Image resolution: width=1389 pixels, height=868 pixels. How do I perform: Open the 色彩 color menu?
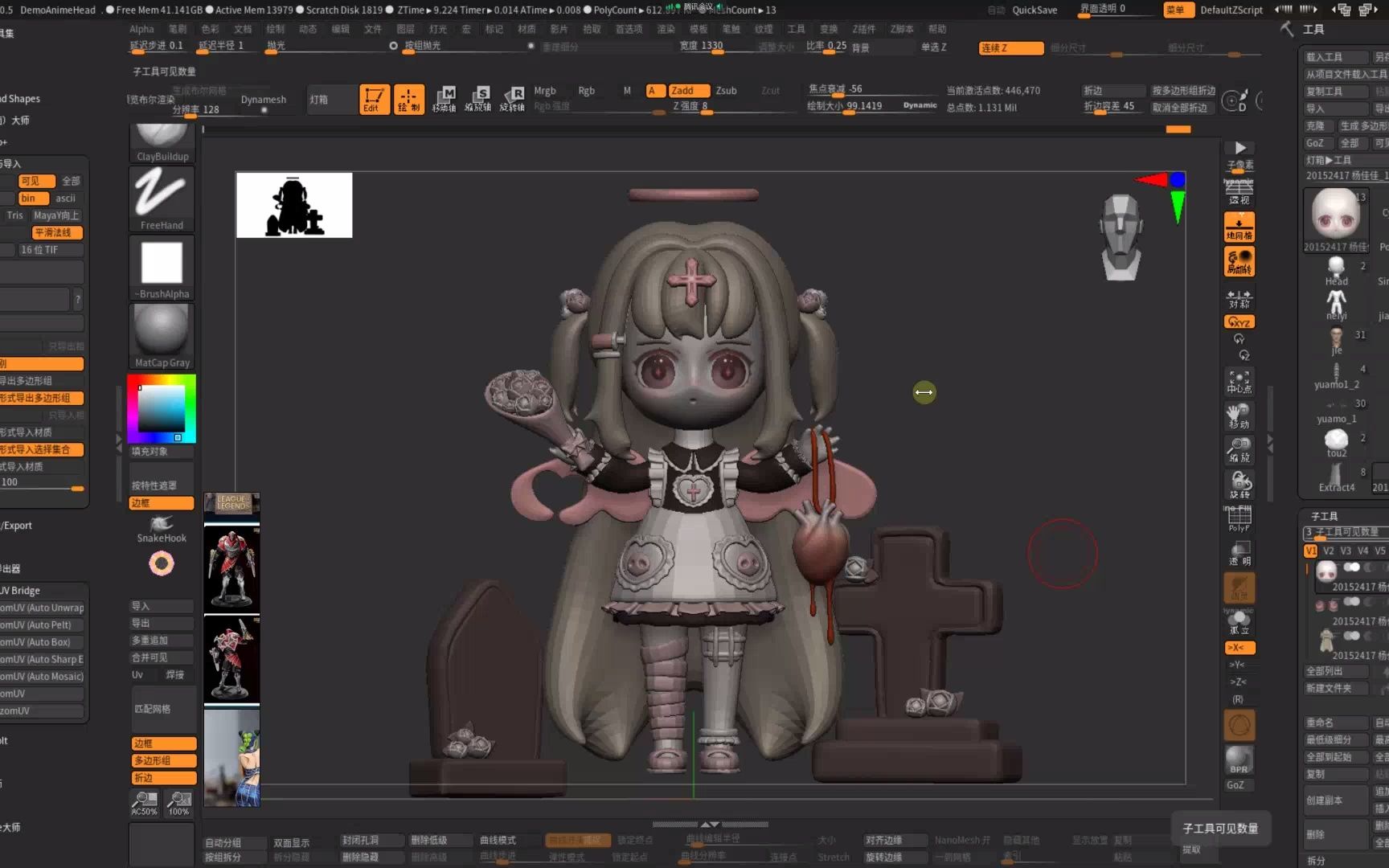pyautogui.click(x=210, y=29)
